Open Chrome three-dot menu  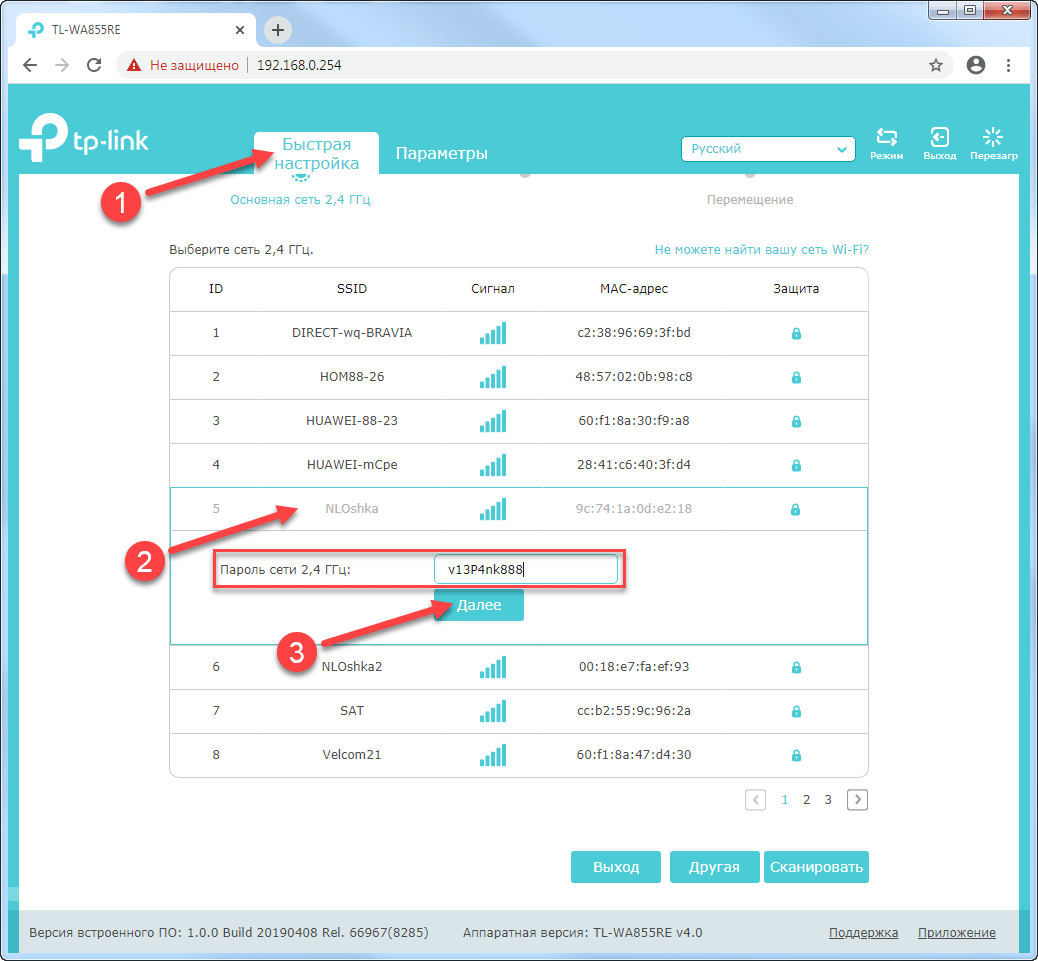(x=1008, y=65)
